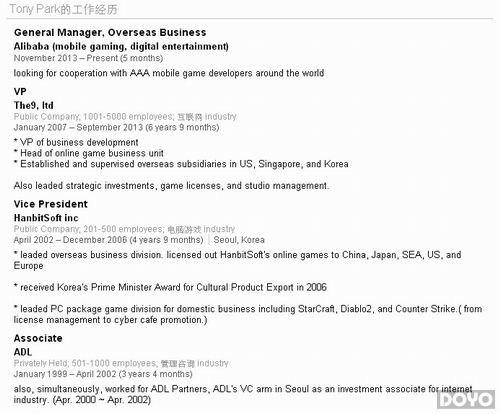Click the Seoul, Korea location text
500x414 pixels.
pyautogui.click(x=239, y=240)
